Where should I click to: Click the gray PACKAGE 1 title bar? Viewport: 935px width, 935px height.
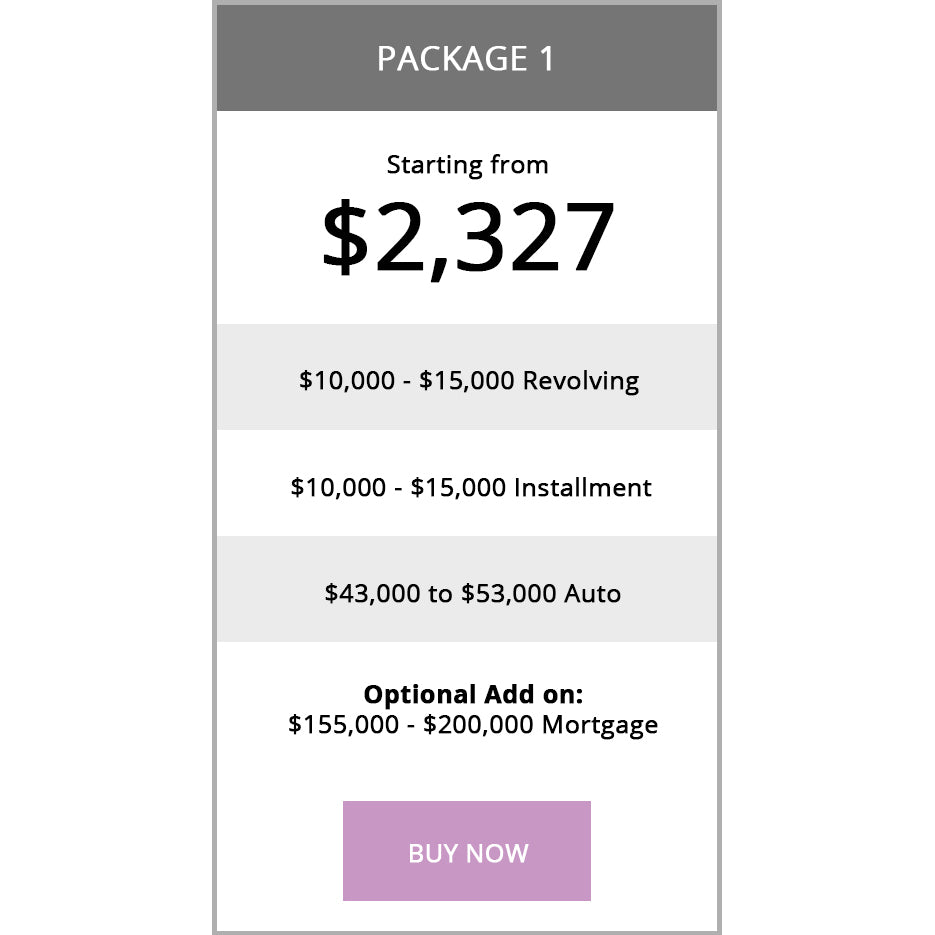[x=467, y=58]
